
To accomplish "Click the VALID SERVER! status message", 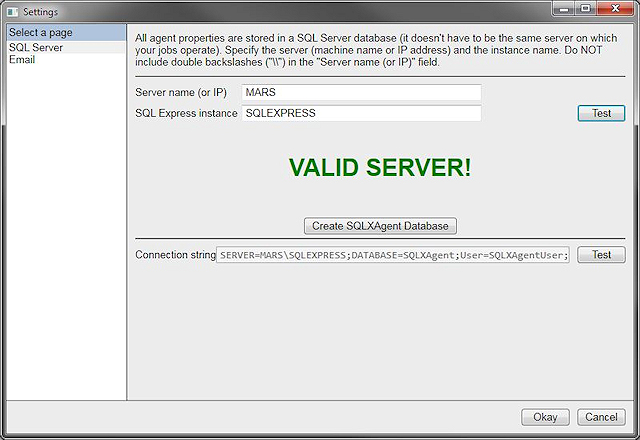I will [380, 167].
